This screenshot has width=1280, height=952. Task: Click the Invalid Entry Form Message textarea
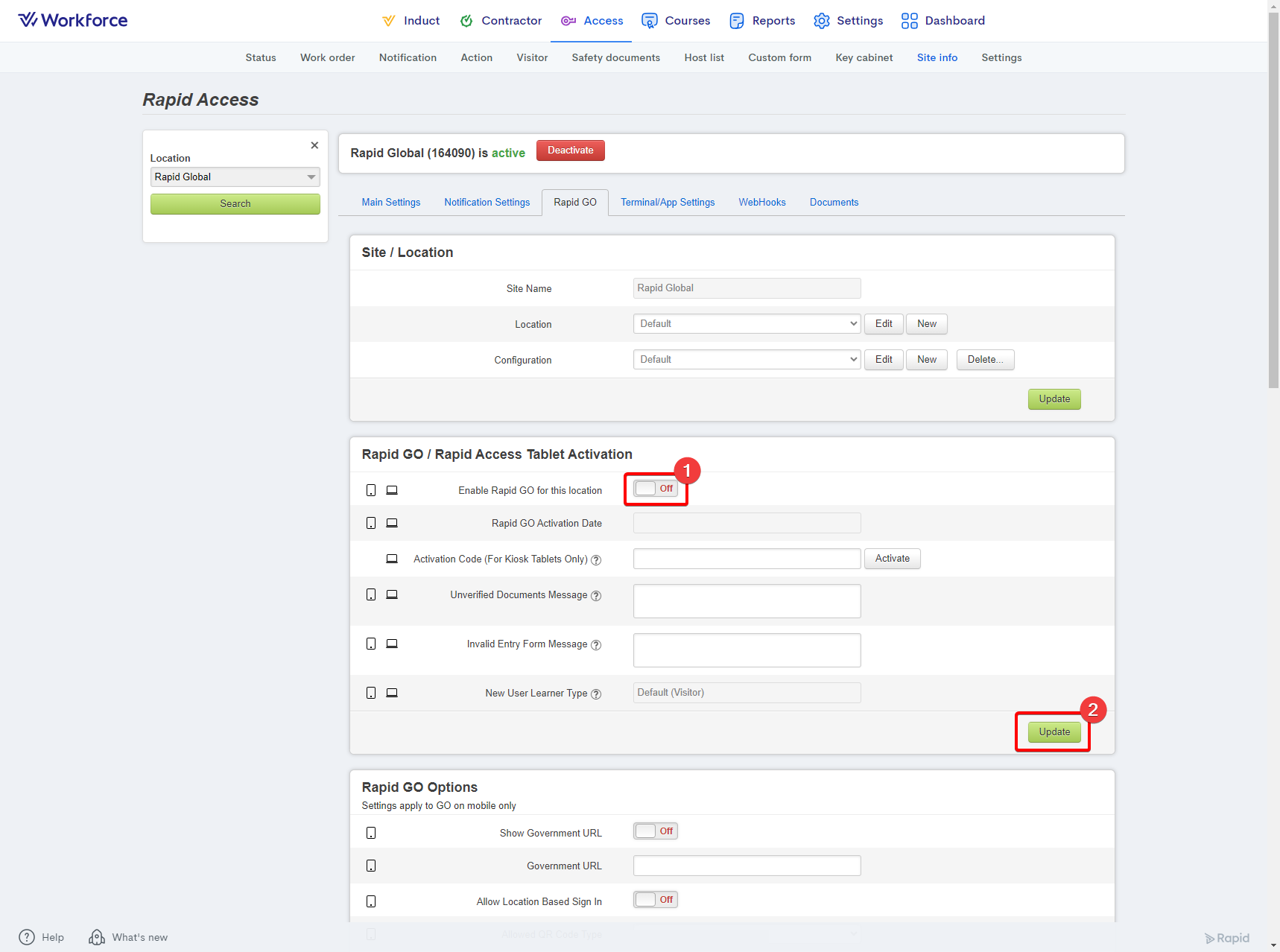coord(747,650)
